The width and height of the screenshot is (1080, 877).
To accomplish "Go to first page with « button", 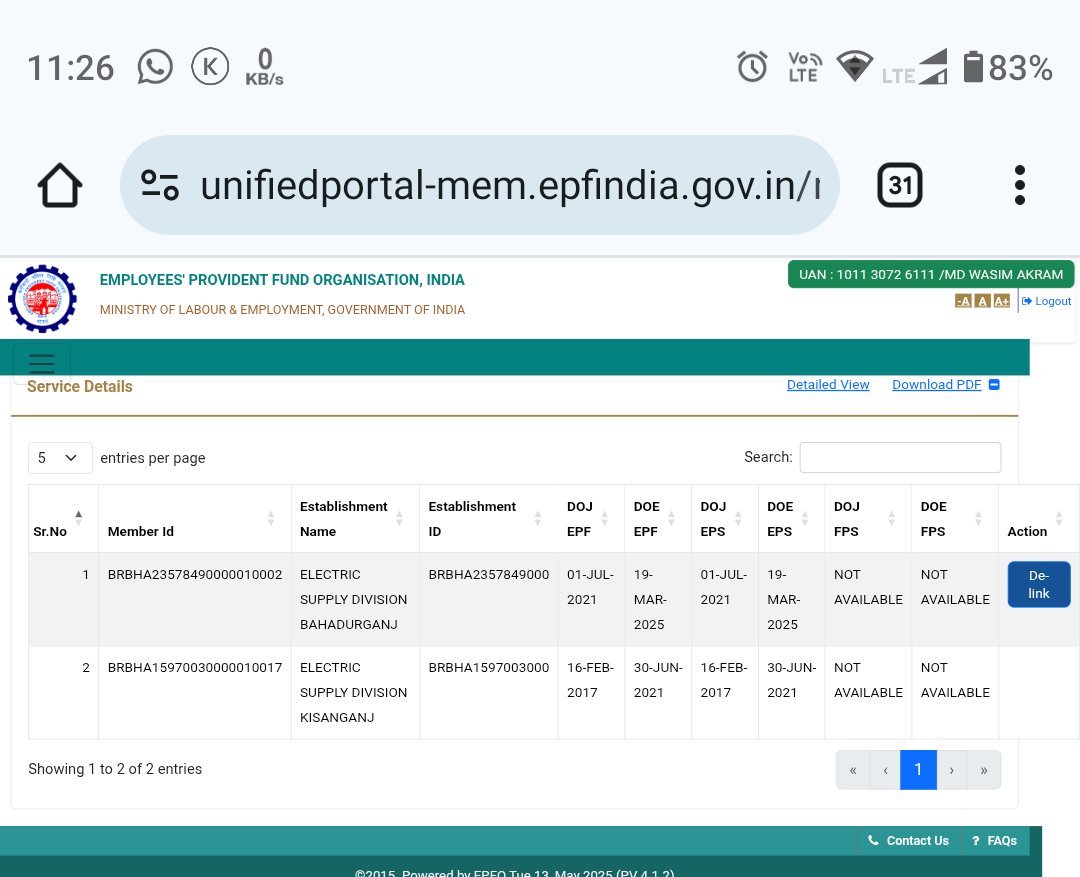I will pos(853,770).
